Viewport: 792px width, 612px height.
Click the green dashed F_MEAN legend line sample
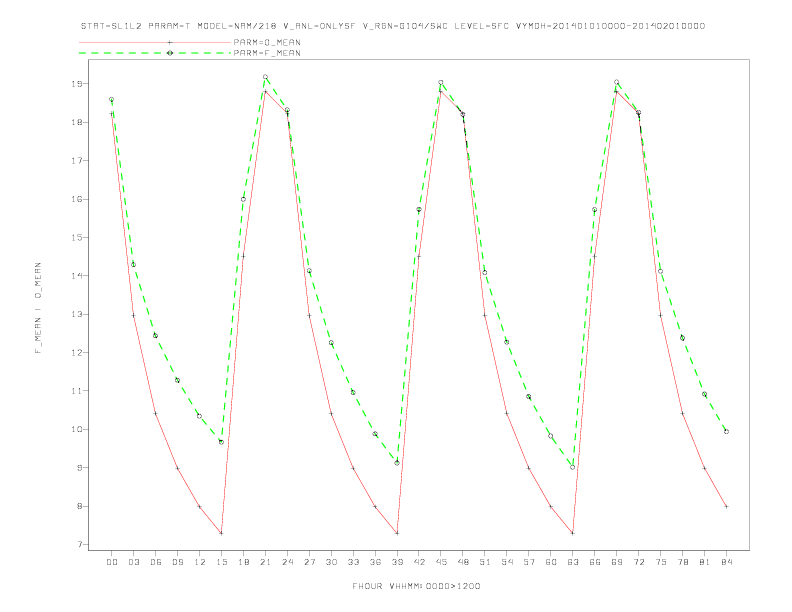(x=155, y=53)
